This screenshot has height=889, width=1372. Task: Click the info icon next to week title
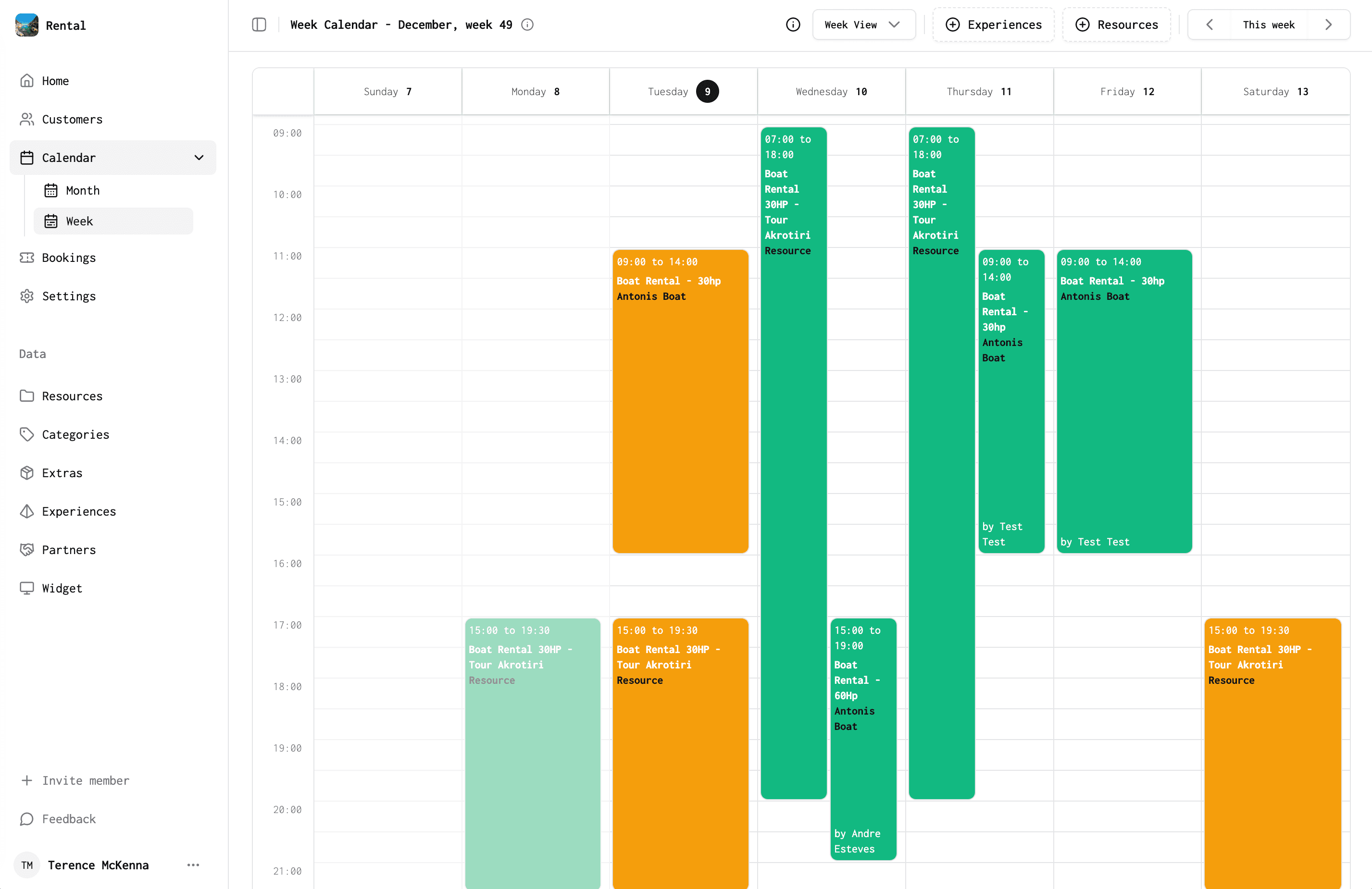pos(527,24)
